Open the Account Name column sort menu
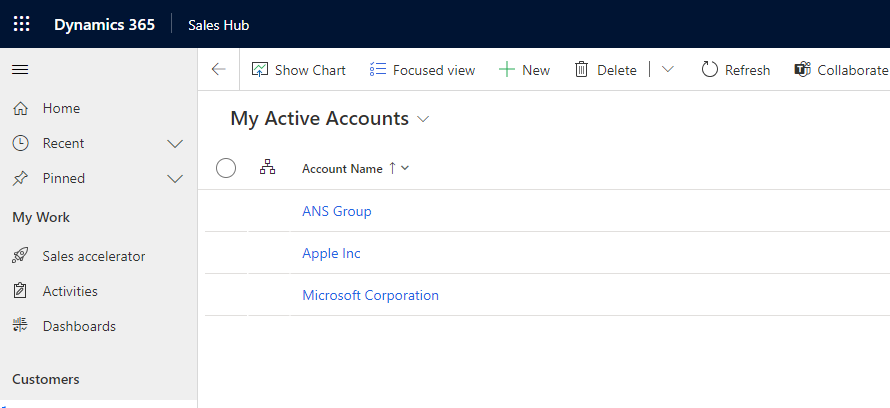 click(405, 168)
